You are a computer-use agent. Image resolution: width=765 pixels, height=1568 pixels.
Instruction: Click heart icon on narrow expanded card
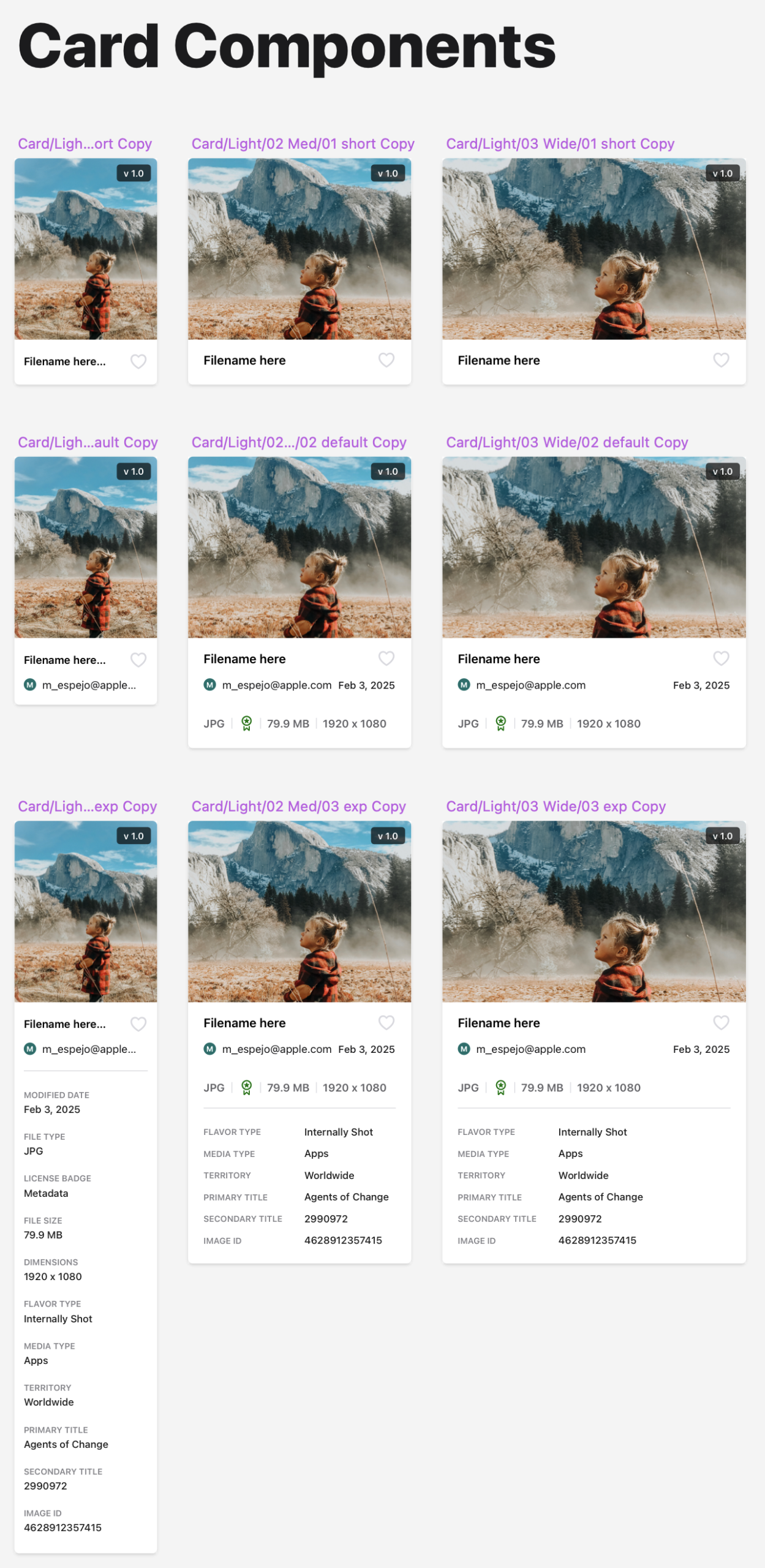[x=138, y=1024]
